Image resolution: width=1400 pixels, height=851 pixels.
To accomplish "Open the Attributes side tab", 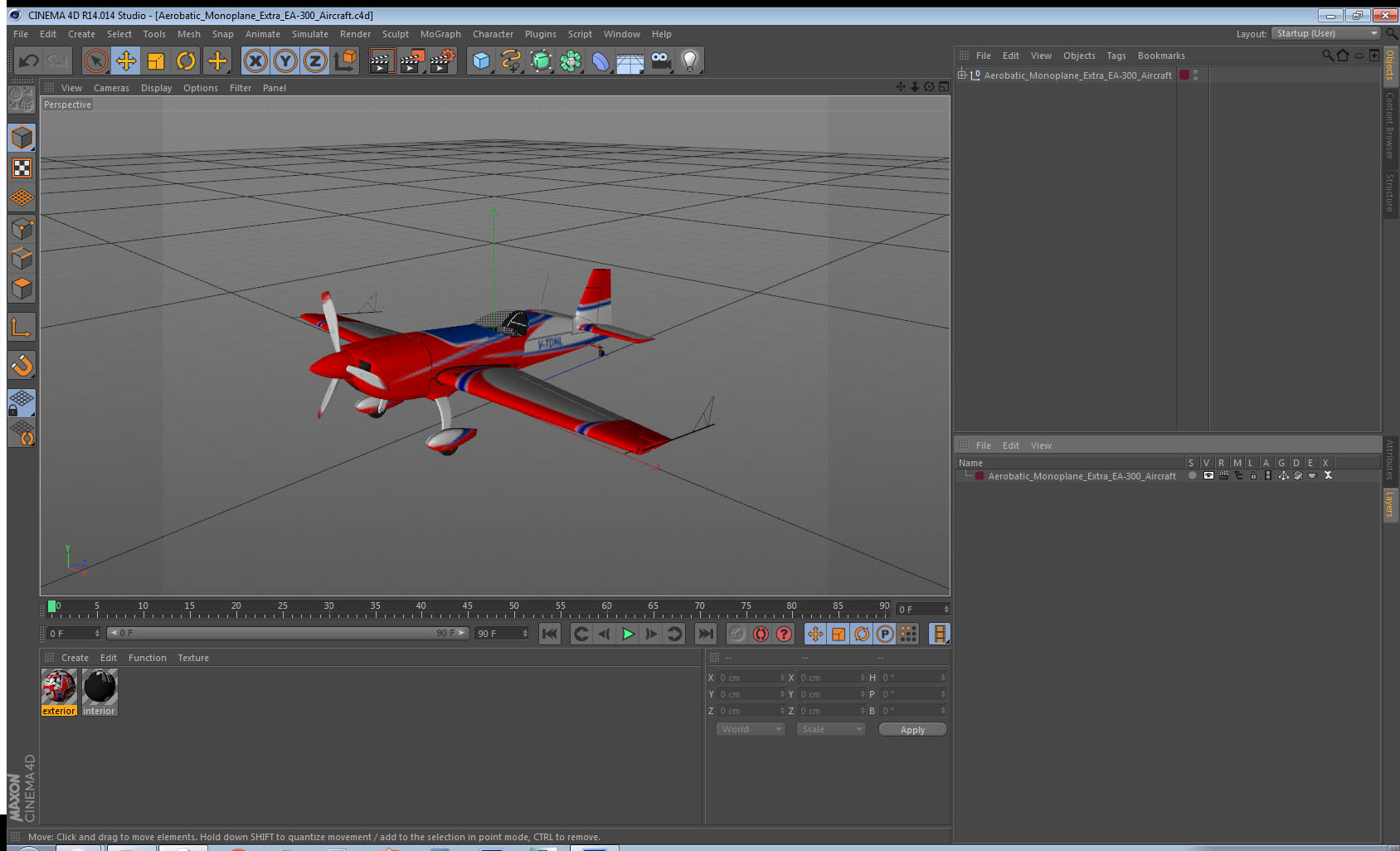I will click(x=1390, y=460).
